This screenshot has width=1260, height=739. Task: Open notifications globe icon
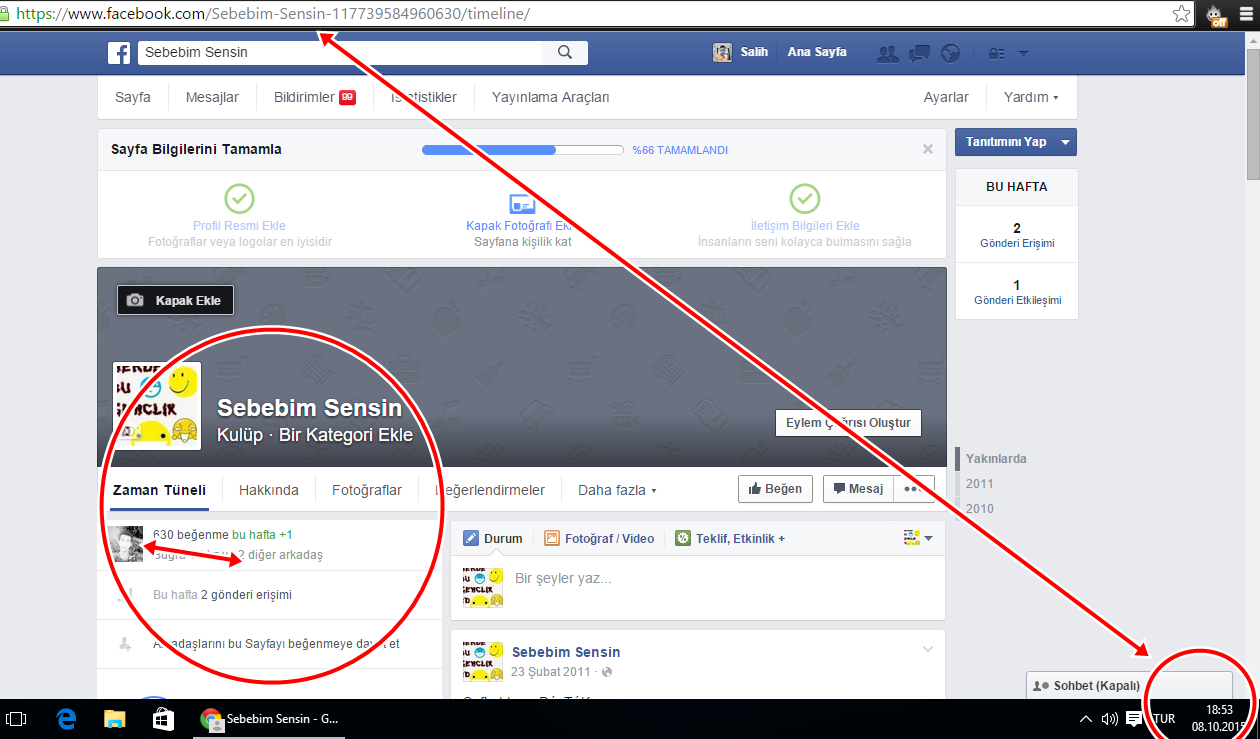coord(951,53)
